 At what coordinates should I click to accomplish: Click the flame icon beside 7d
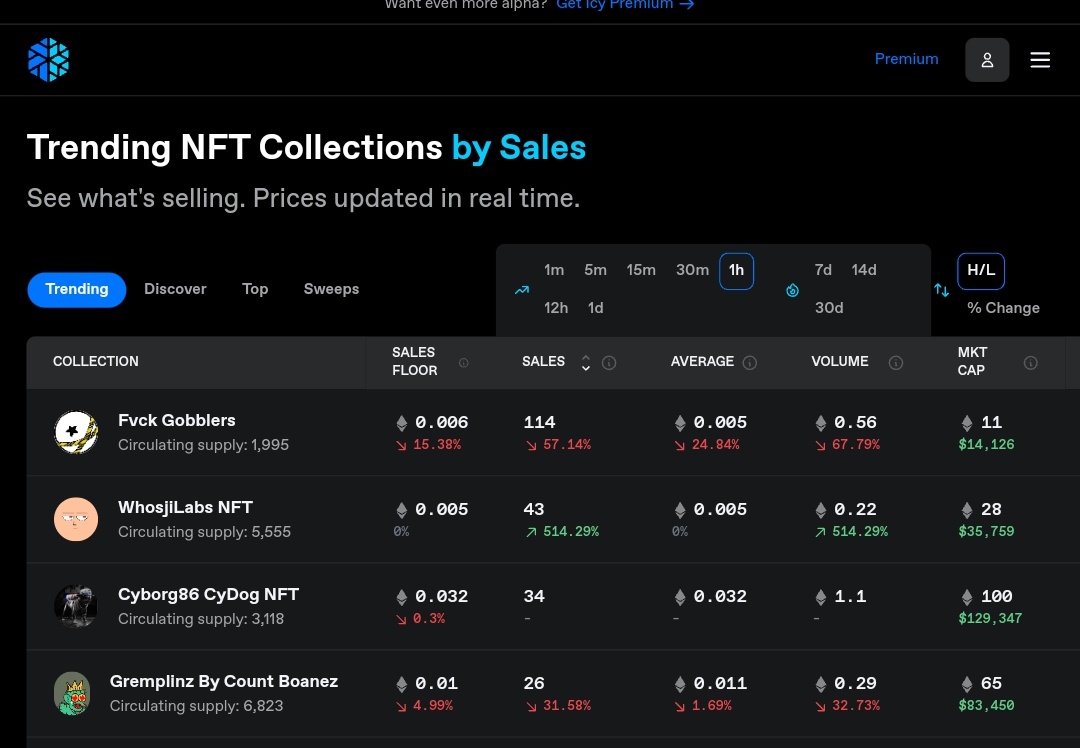792,290
